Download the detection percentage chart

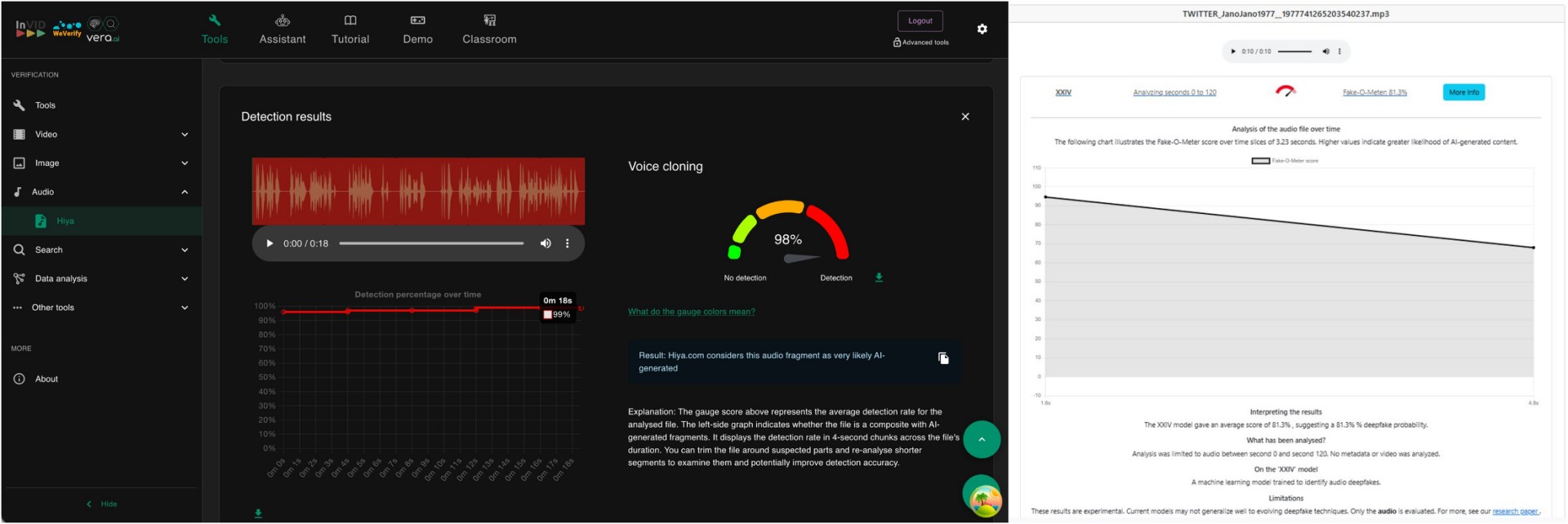(x=258, y=513)
